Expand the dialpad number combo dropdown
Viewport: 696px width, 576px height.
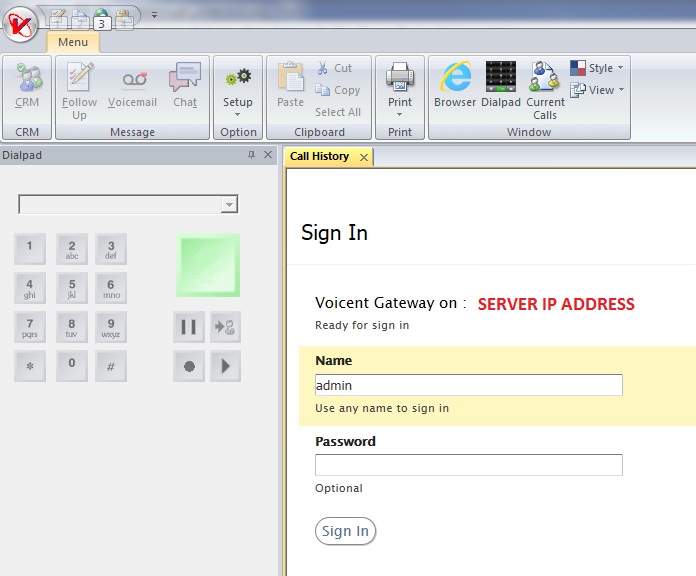tap(229, 205)
